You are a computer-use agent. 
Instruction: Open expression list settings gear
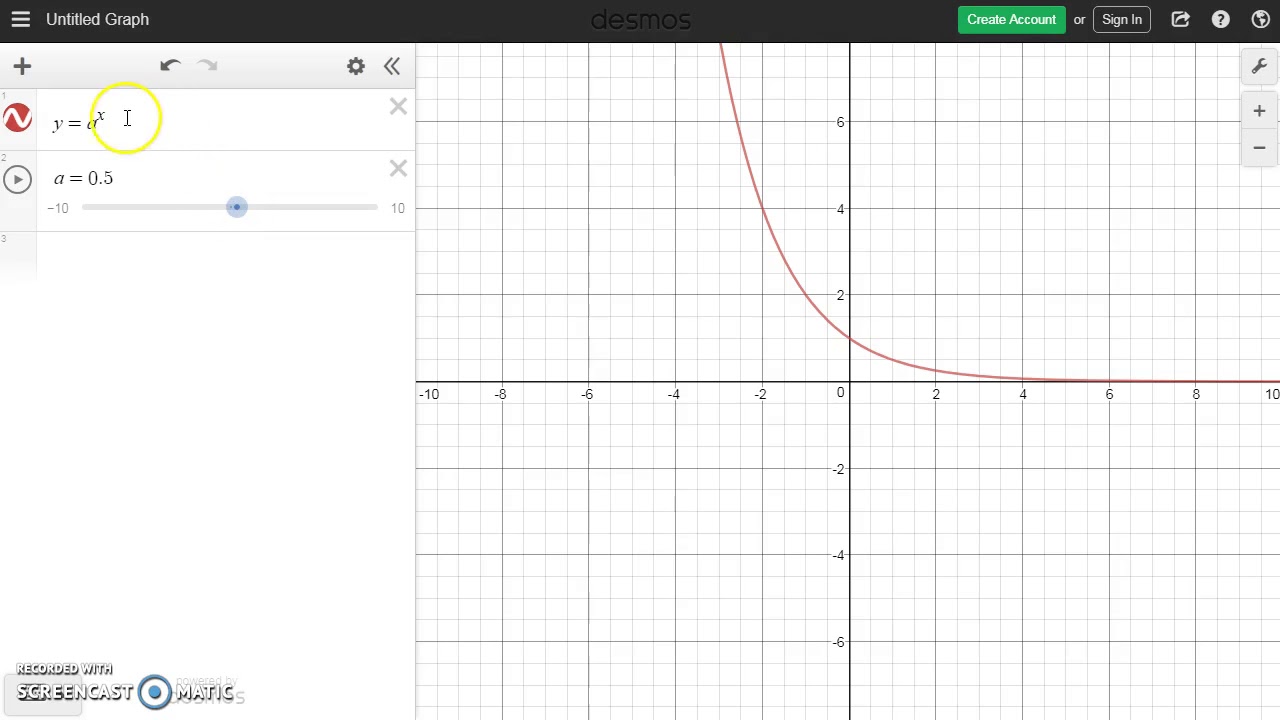[x=356, y=66]
